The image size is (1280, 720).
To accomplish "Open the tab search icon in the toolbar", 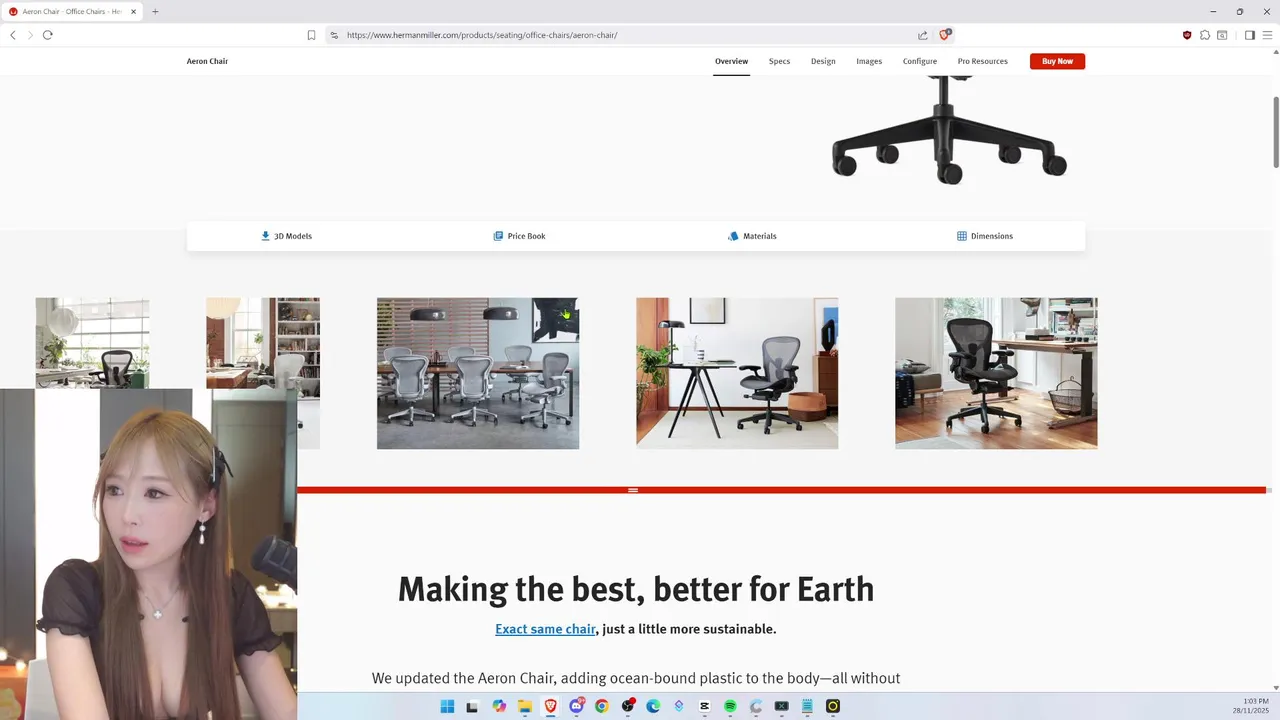I will pos(1222,35).
